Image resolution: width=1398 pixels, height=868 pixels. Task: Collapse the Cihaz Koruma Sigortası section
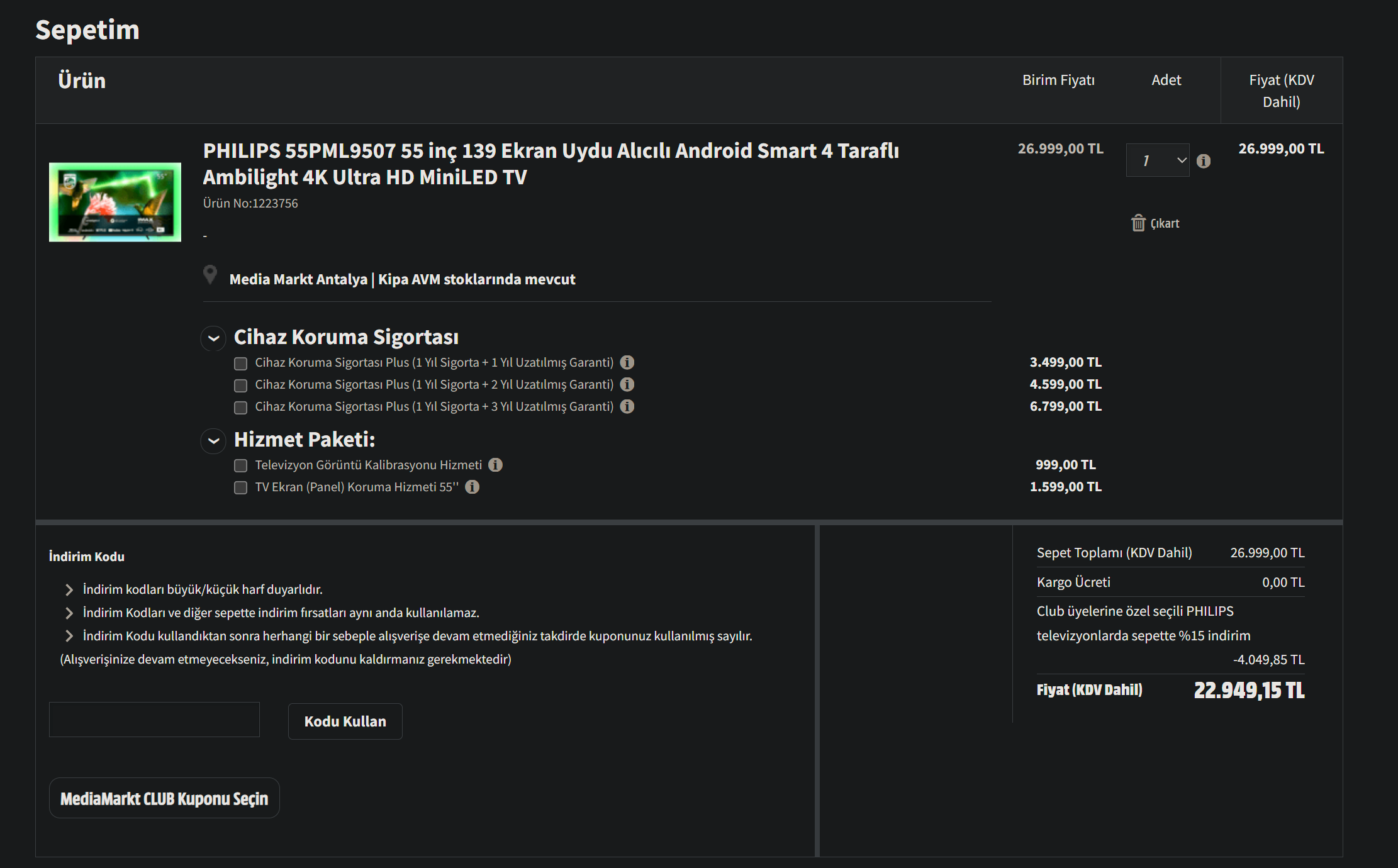(x=213, y=338)
